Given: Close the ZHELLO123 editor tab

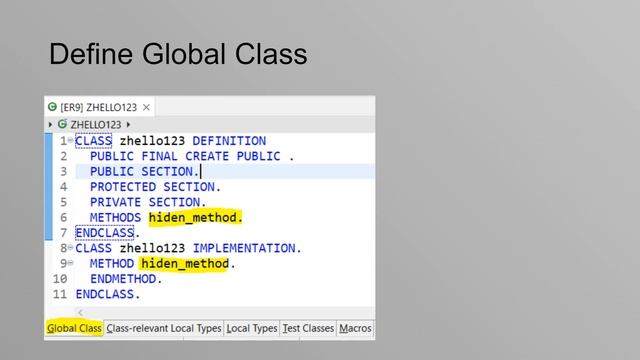Looking at the screenshot, I should coord(146,107).
